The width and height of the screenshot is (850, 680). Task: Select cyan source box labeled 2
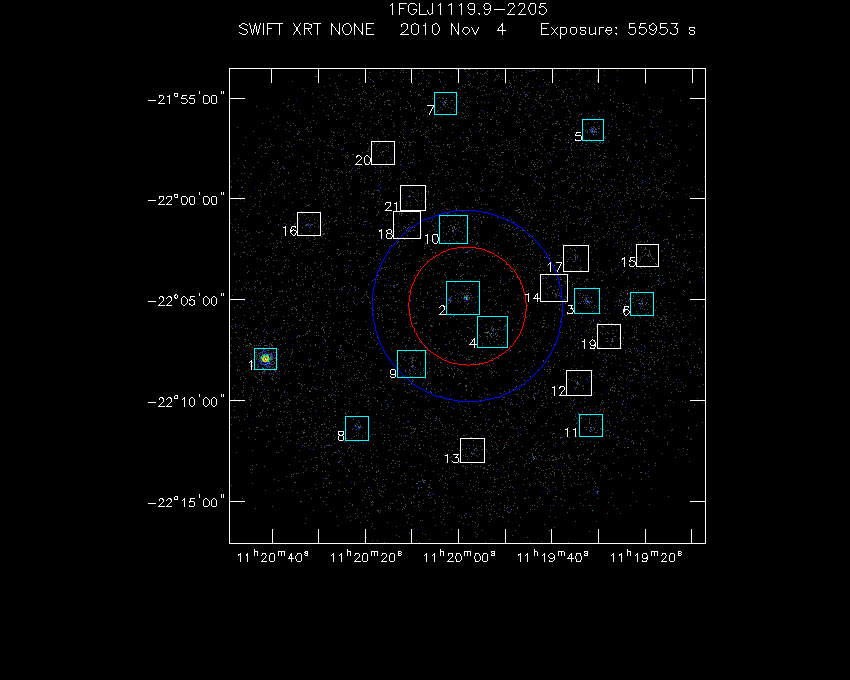[463, 298]
